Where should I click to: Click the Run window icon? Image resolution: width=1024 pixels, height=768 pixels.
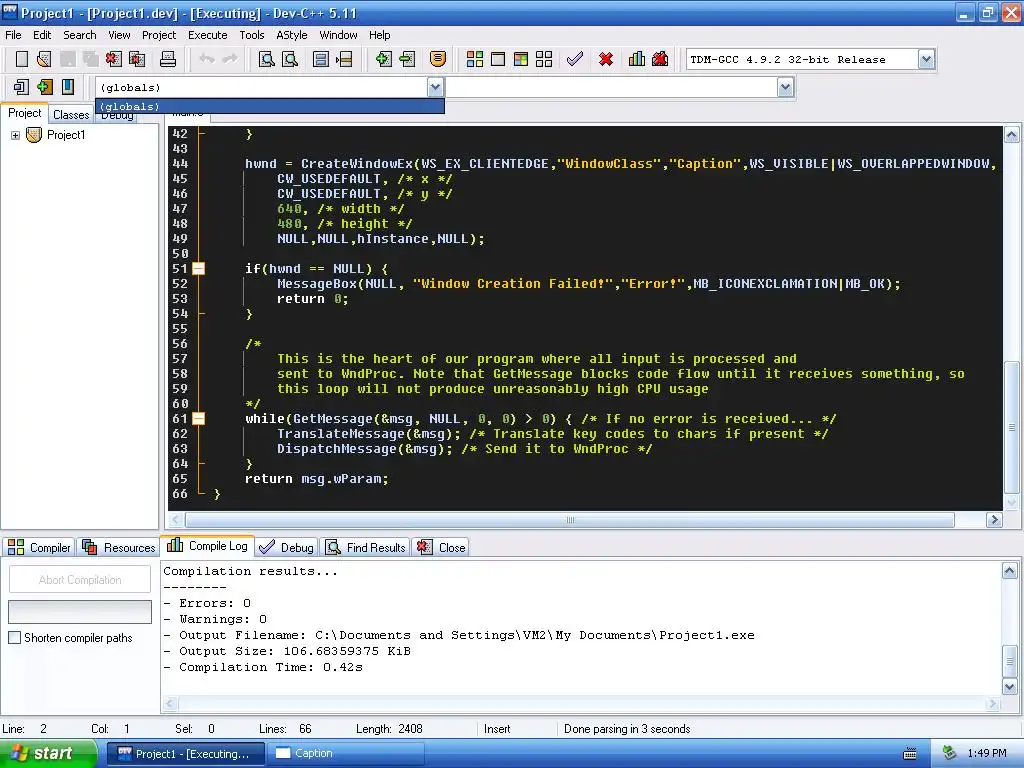498,59
